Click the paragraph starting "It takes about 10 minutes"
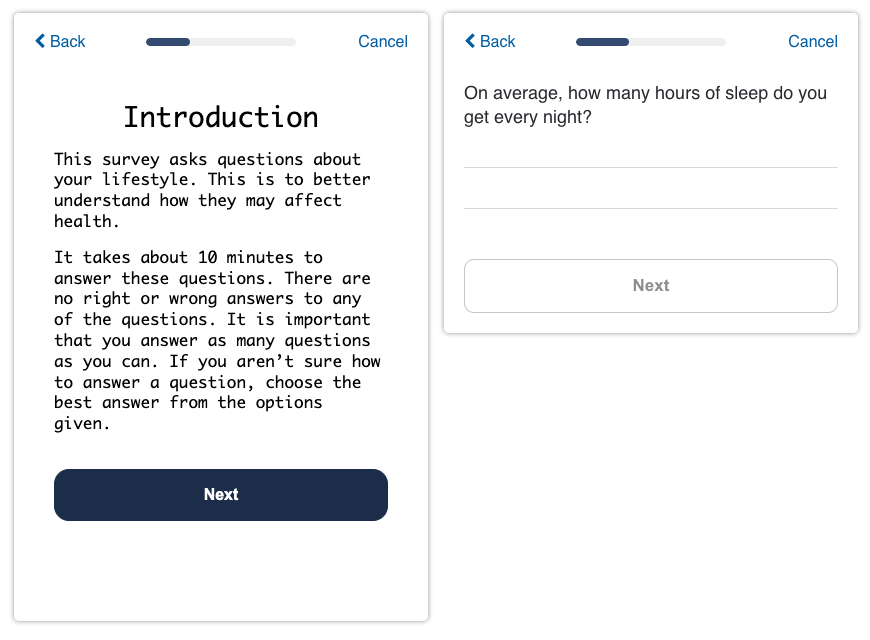This screenshot has width=870, height=640. [216, 340]
